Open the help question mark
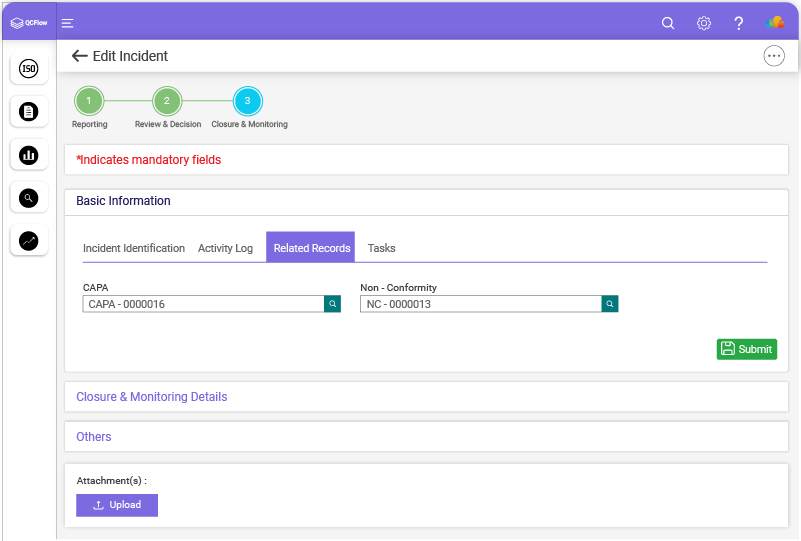801x541 pixels. click(x=738, y=23)
